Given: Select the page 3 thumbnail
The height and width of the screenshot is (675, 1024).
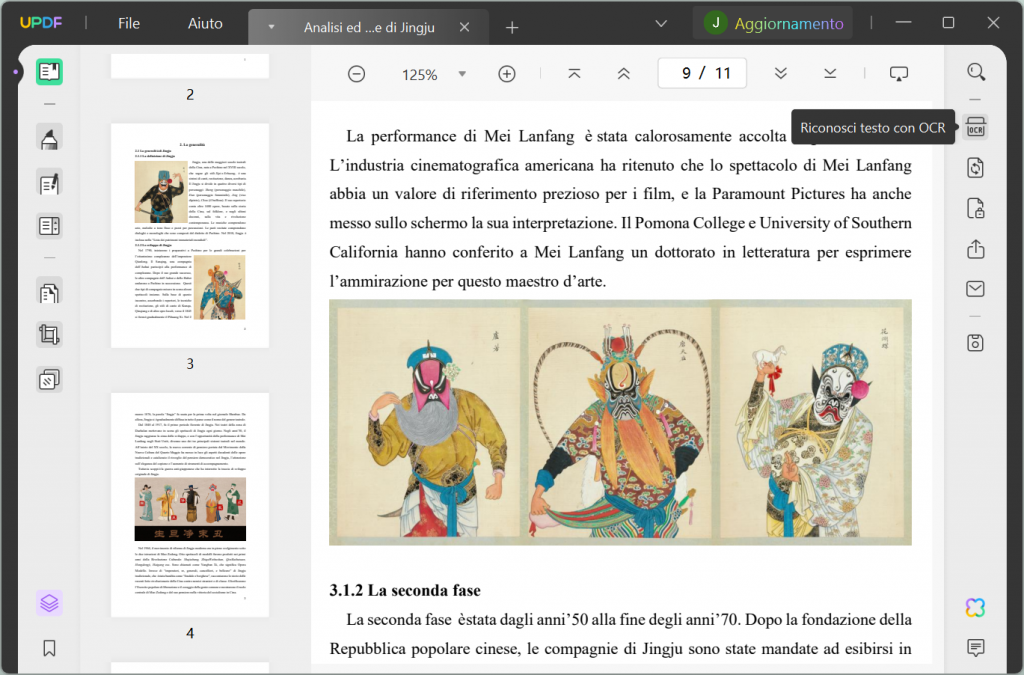Looking at the screenshot, I should (190, 236).
